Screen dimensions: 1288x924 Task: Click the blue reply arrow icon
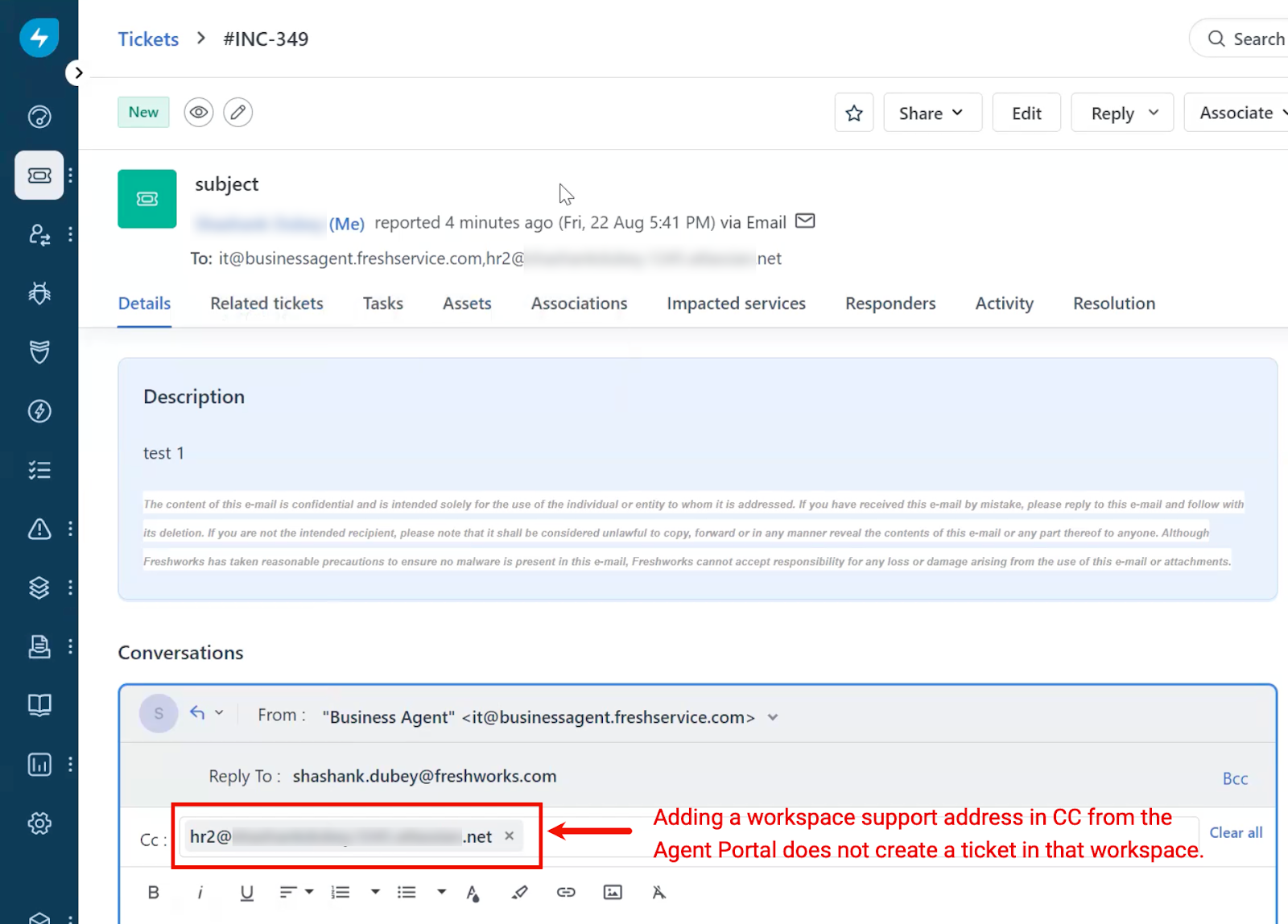197,712
